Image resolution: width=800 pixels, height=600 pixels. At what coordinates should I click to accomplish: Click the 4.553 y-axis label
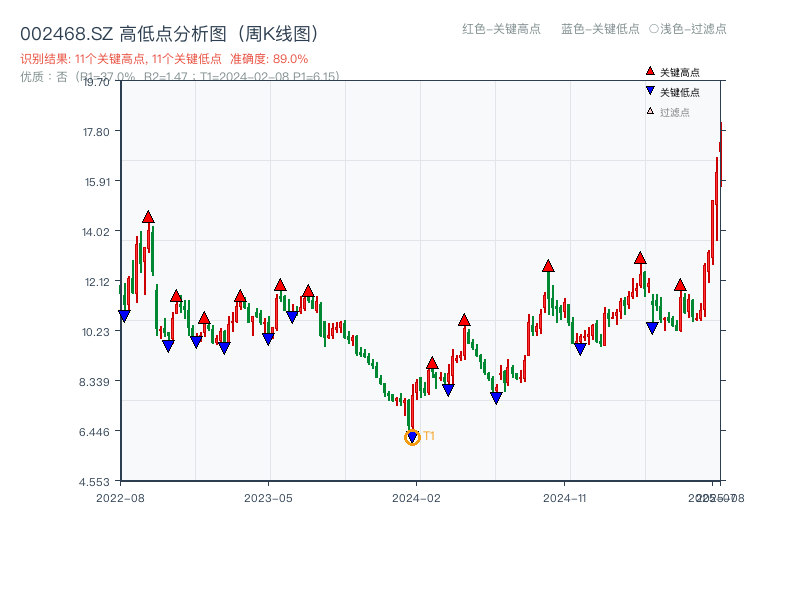(x=94, y=482)
